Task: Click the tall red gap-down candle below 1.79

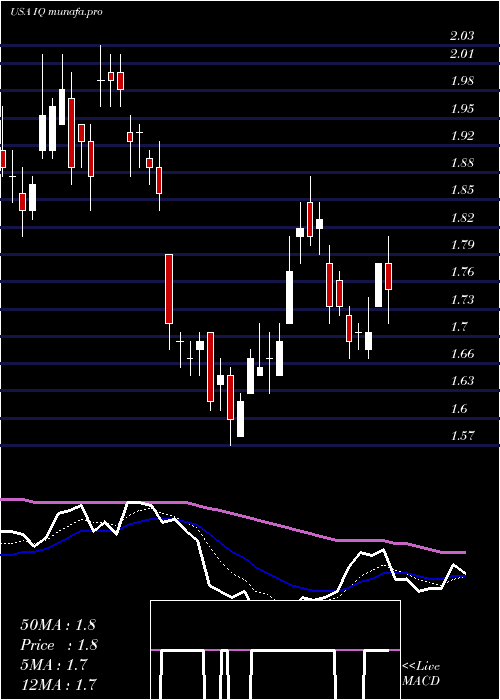Action: 169,289
